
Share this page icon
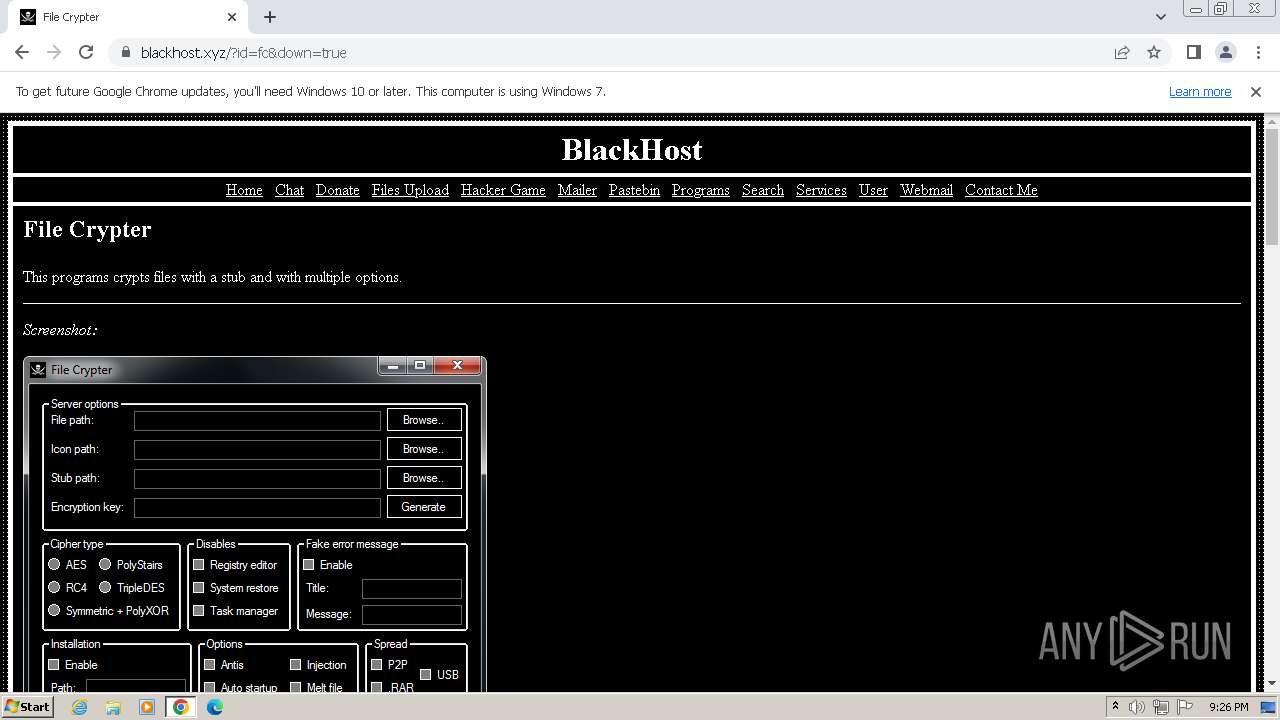click(x=1122, y=52)
